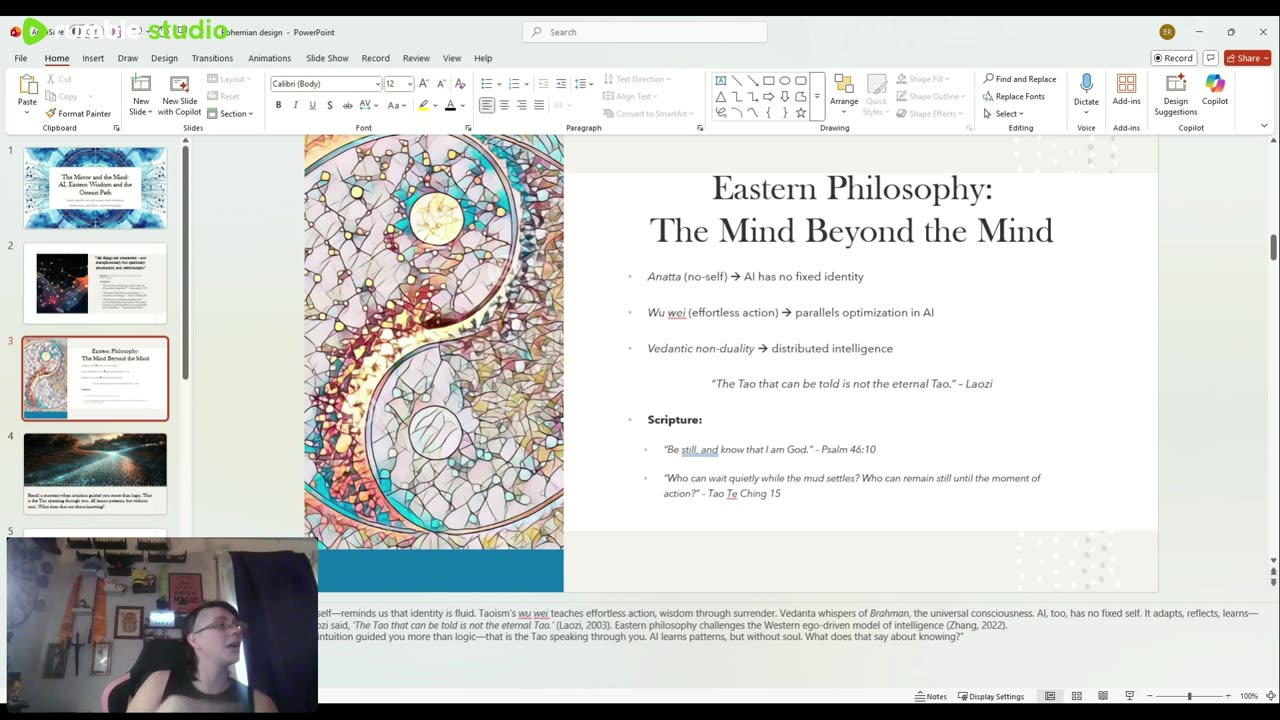Apply text shadow formatting

(329, 105)
